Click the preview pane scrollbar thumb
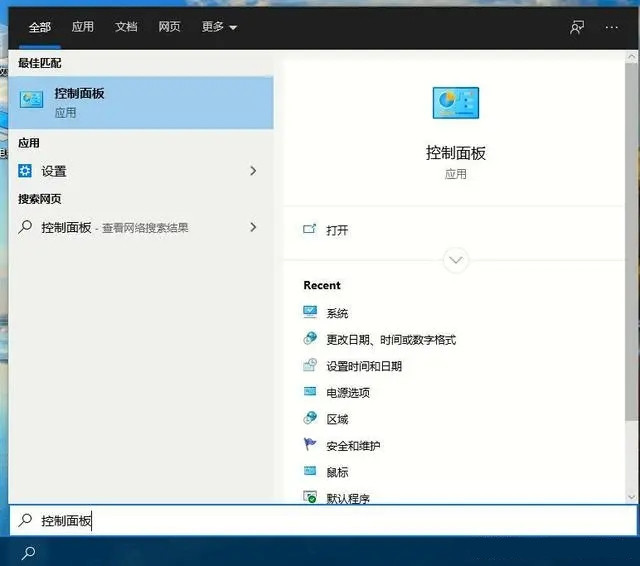The image size is (640, 566). (x=631, y=241)
